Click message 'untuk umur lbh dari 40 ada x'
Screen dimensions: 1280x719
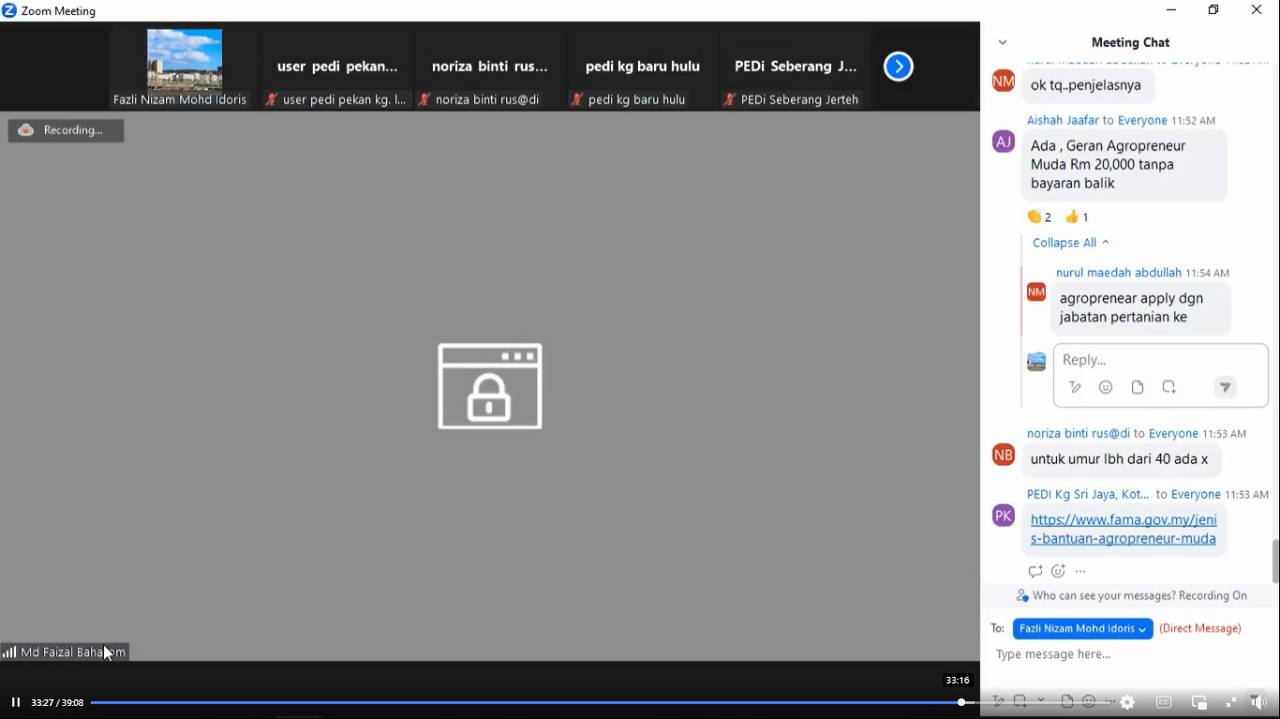click(1120, 460)
